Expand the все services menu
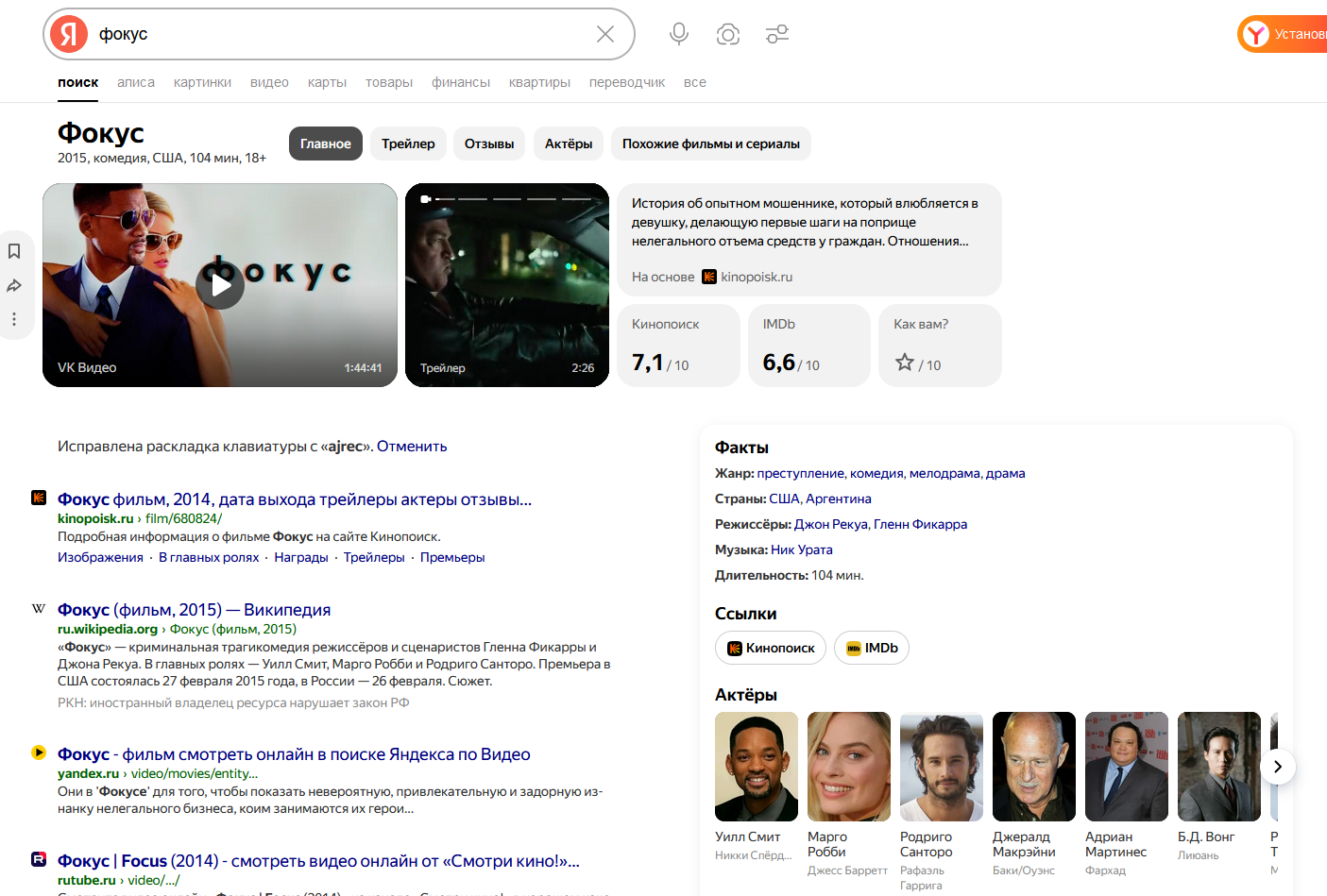The width and height of the screenshot is (1327, 896). [x=695, y=82]
